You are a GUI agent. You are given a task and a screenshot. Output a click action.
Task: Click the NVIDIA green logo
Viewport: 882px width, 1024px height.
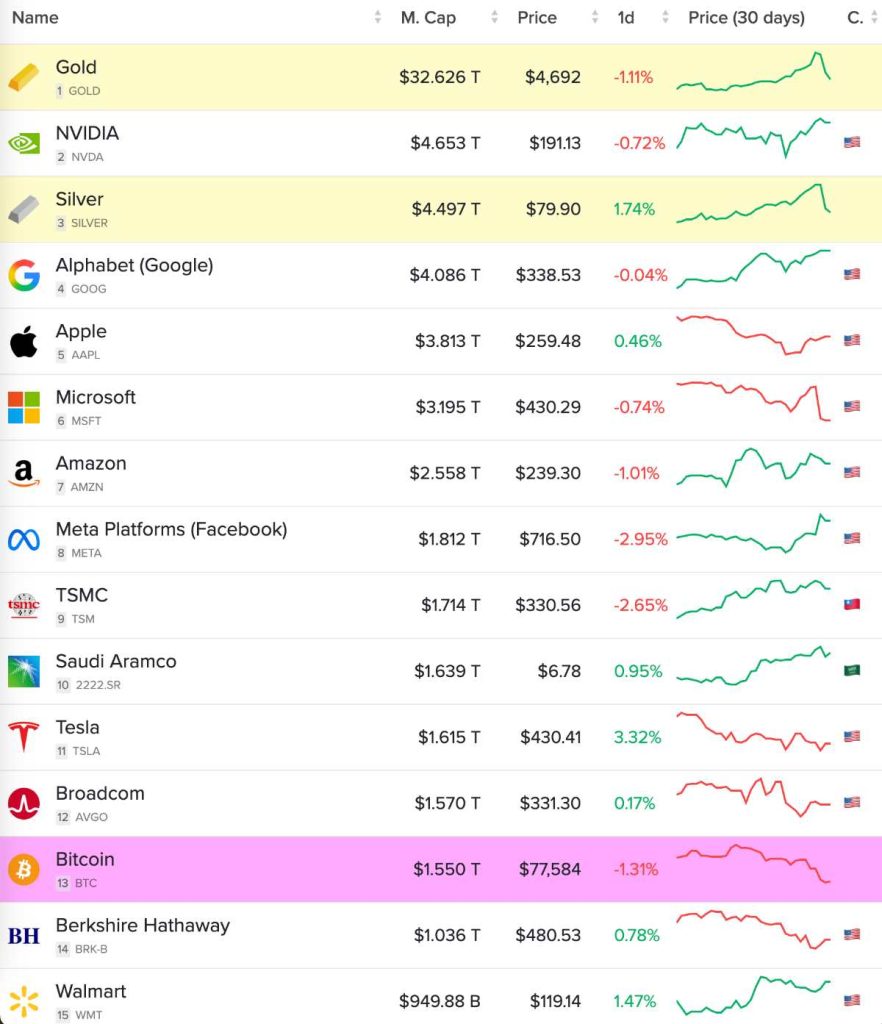24,143
